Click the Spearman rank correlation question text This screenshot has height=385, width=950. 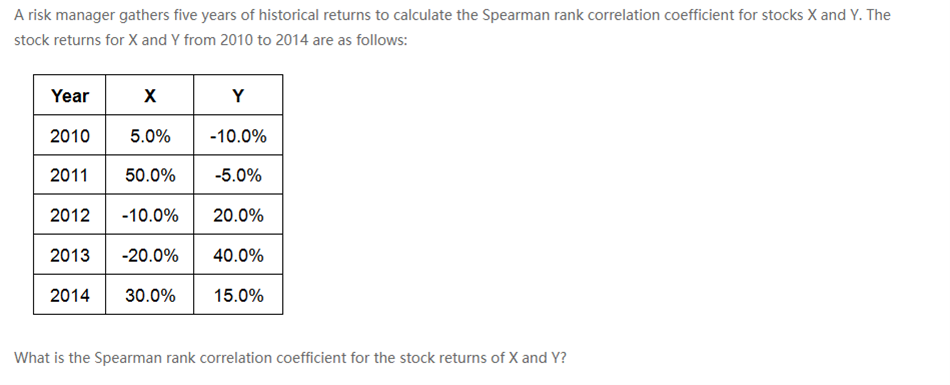tap(290, 358)
